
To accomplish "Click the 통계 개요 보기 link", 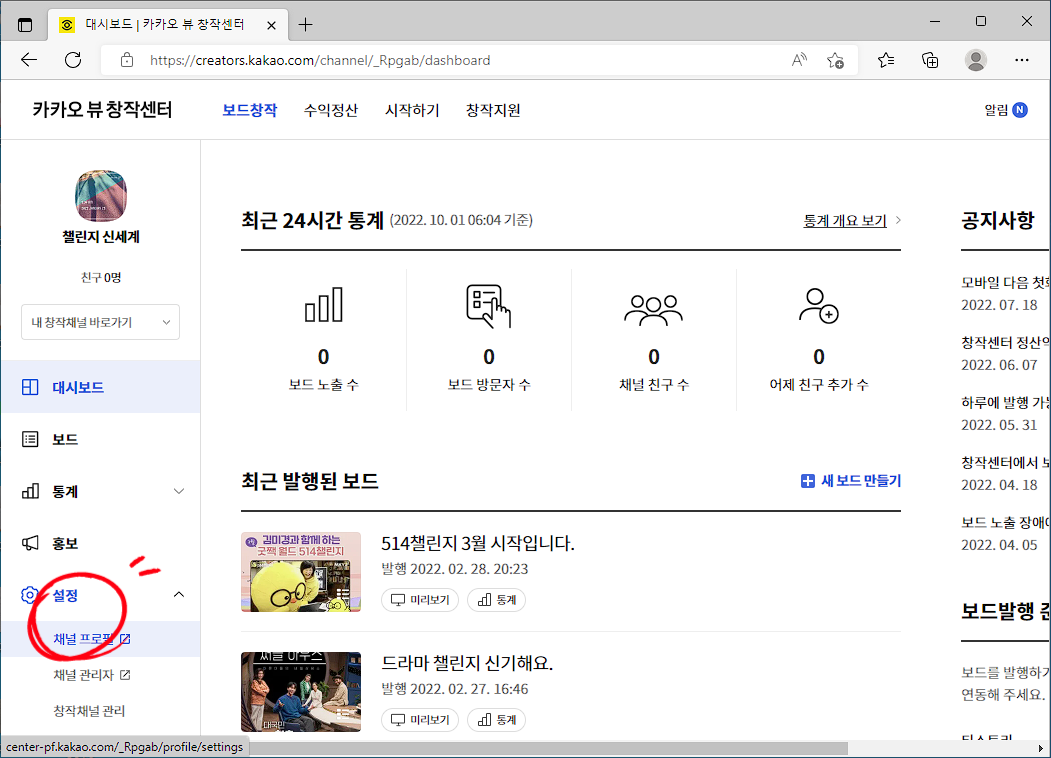I will click(x=845, y=220).
